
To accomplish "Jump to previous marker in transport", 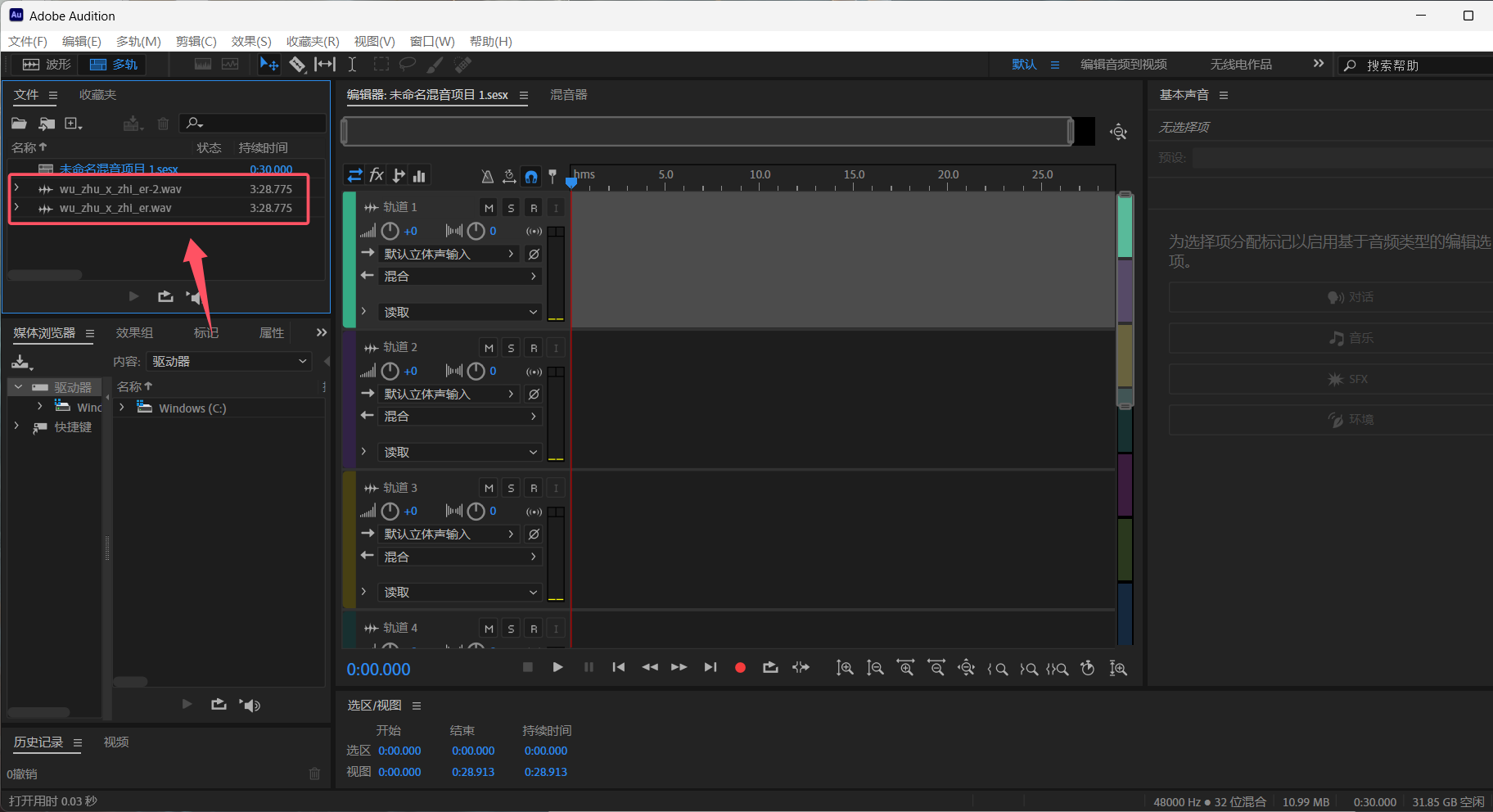I will 619,667.
